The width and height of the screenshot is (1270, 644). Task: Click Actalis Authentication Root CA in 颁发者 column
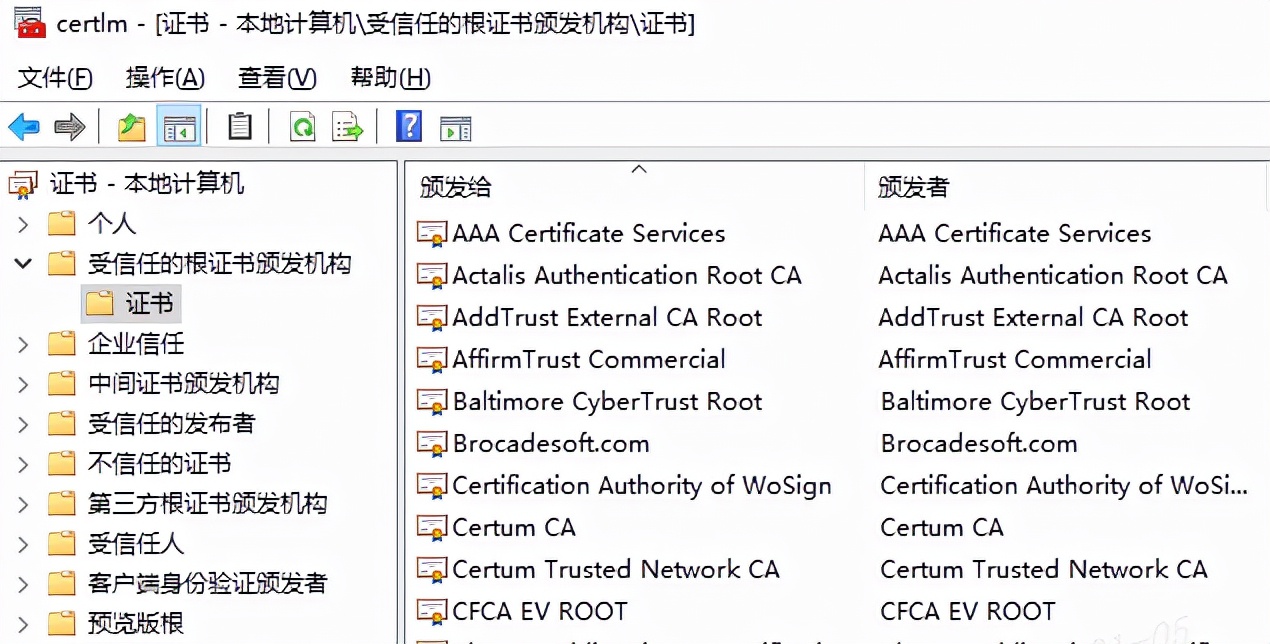pos(1053,276)
